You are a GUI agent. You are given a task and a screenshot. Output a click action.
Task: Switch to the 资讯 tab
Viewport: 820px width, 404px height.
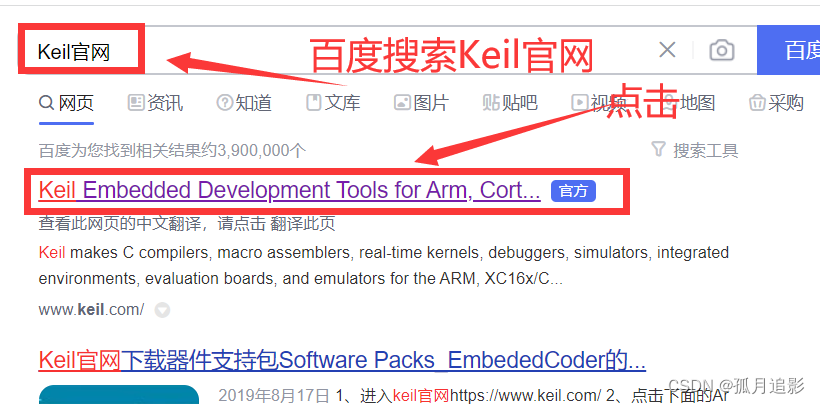coord(156,103)
